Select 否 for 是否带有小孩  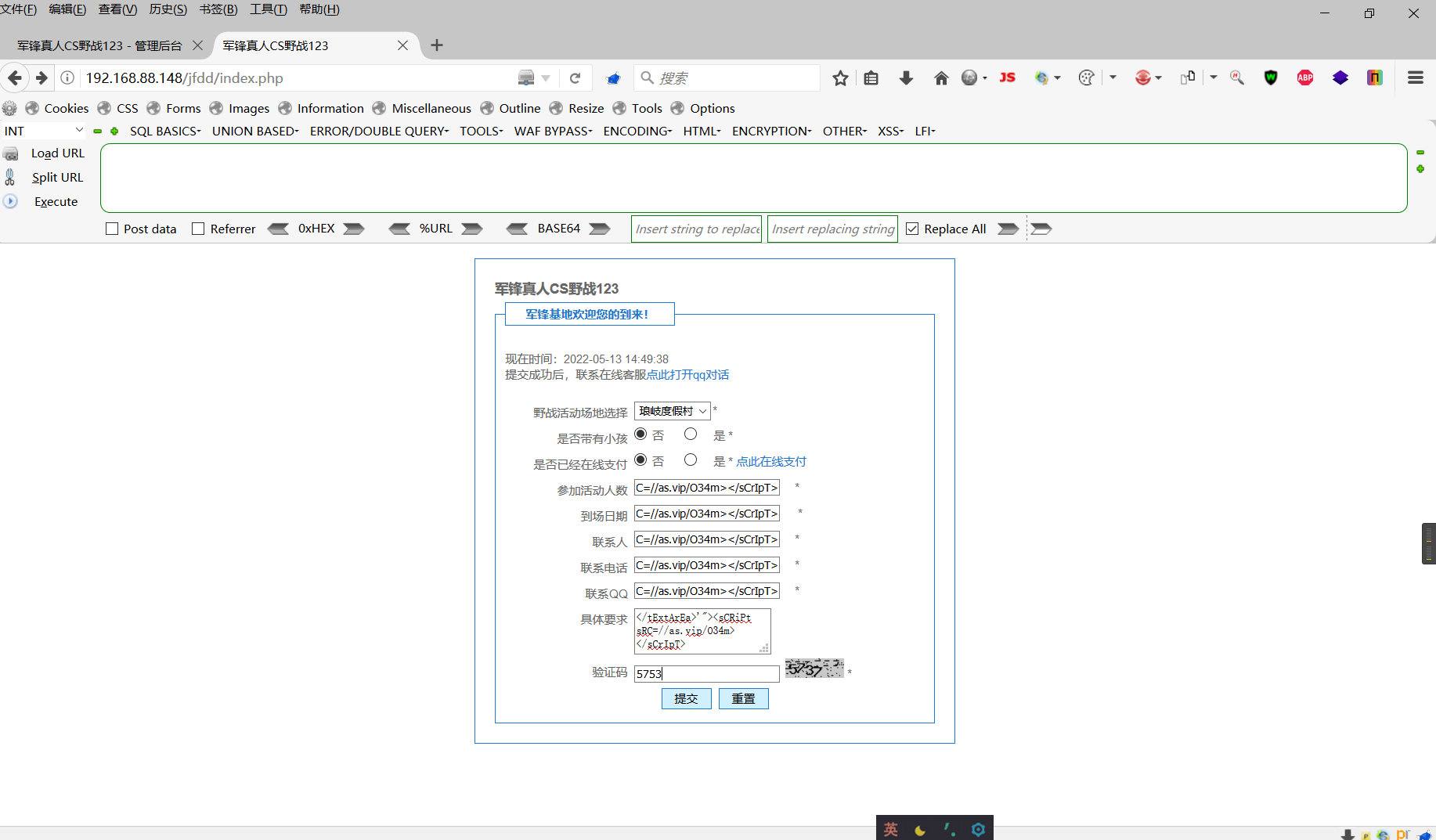640,434
